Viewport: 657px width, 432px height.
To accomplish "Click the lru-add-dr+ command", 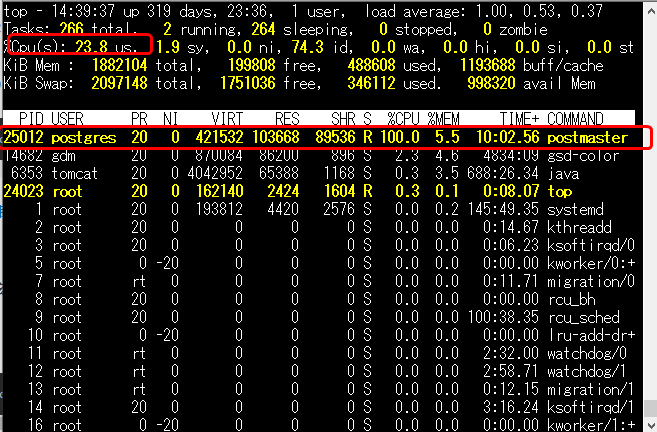I will click(591, 336).
